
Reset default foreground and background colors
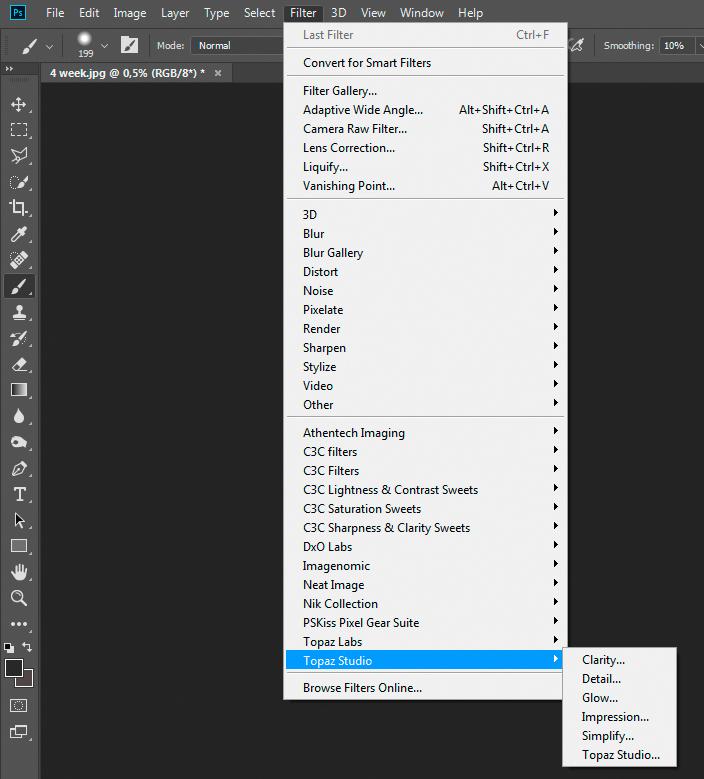pos(9,647)
